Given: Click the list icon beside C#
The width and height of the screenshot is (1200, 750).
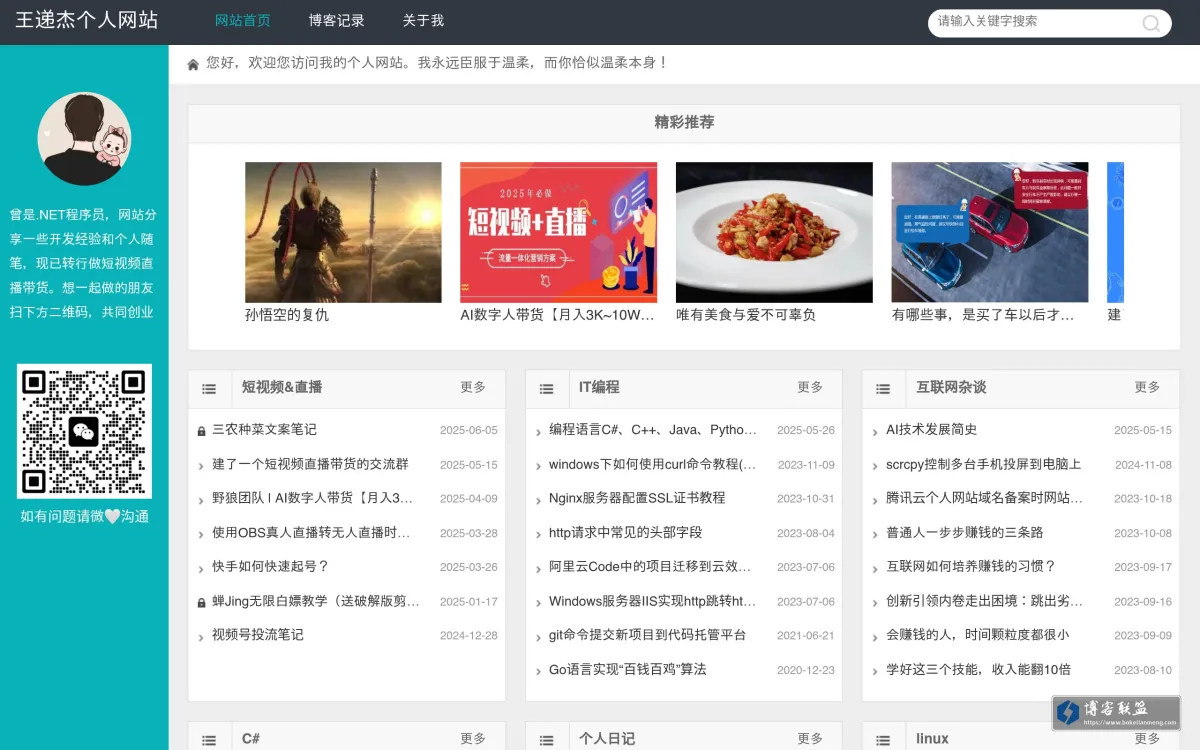Looking at the screenshot, I should coord(209,741).
